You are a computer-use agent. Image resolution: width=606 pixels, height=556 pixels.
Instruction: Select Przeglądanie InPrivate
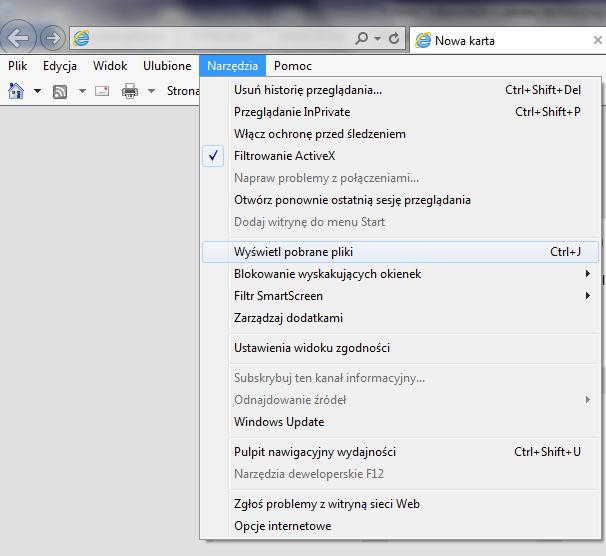(400, 112)
